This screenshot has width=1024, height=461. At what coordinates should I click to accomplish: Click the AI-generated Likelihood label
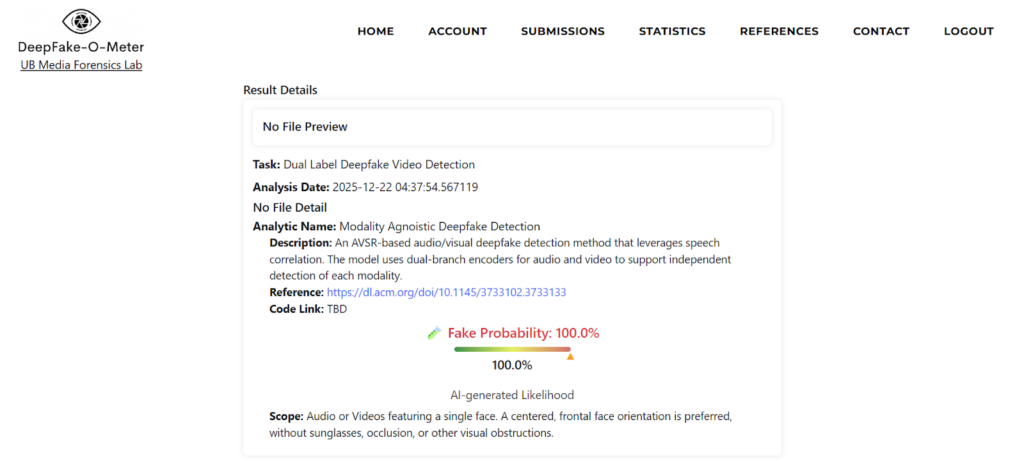tap(512, 395)
